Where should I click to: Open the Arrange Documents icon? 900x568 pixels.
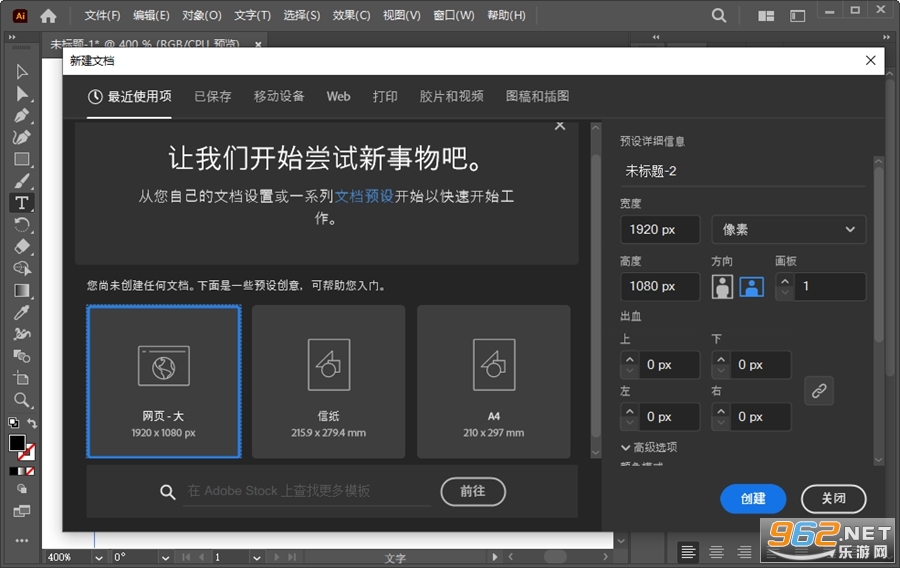tap(766, 15)
